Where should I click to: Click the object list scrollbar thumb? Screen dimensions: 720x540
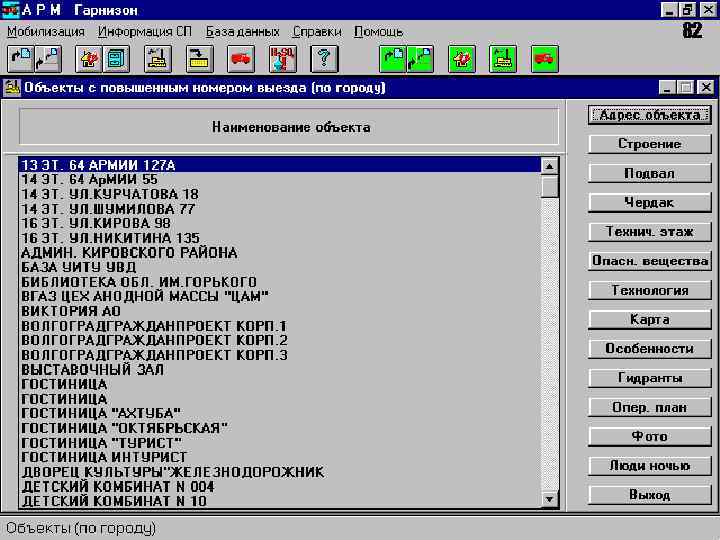(550, 186)
